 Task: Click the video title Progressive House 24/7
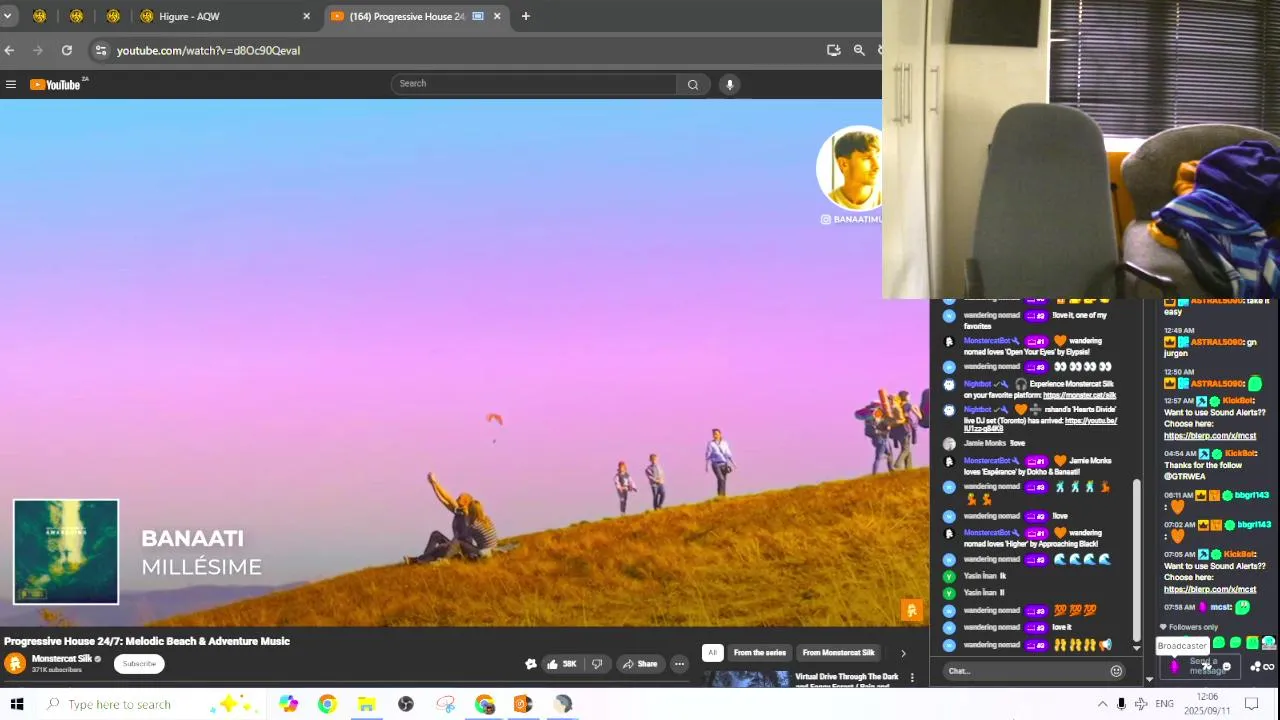(x=147, y=641)
